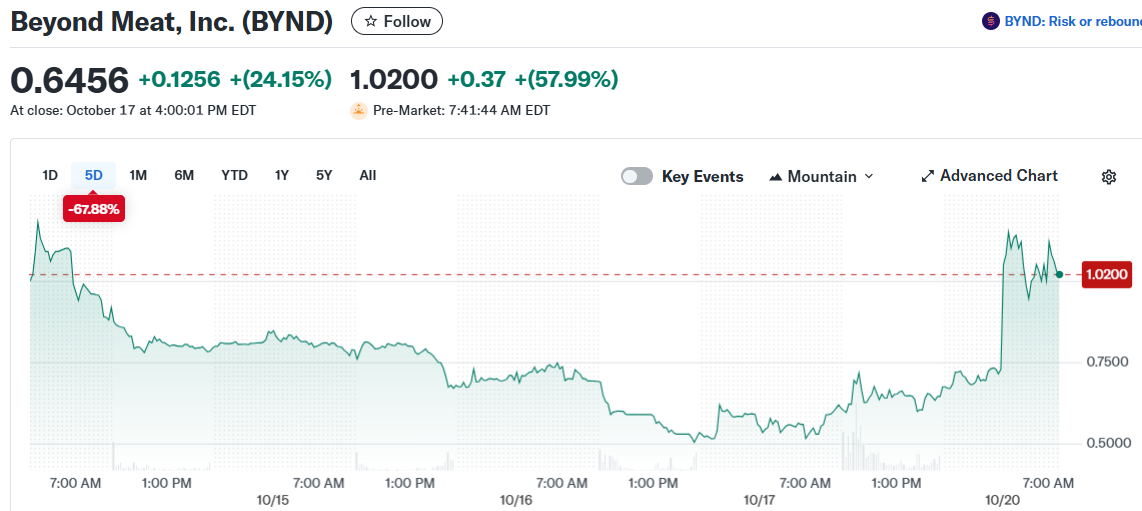Switch to the 1M range
Viewport: 1142px width, 511px height.
[138, 175]
